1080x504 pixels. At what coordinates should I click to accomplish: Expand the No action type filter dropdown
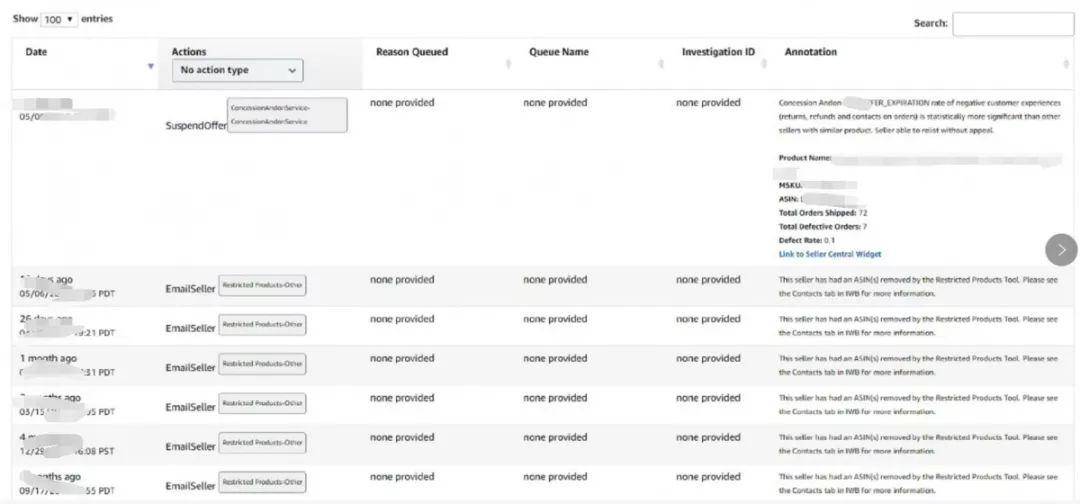point(238,70)
